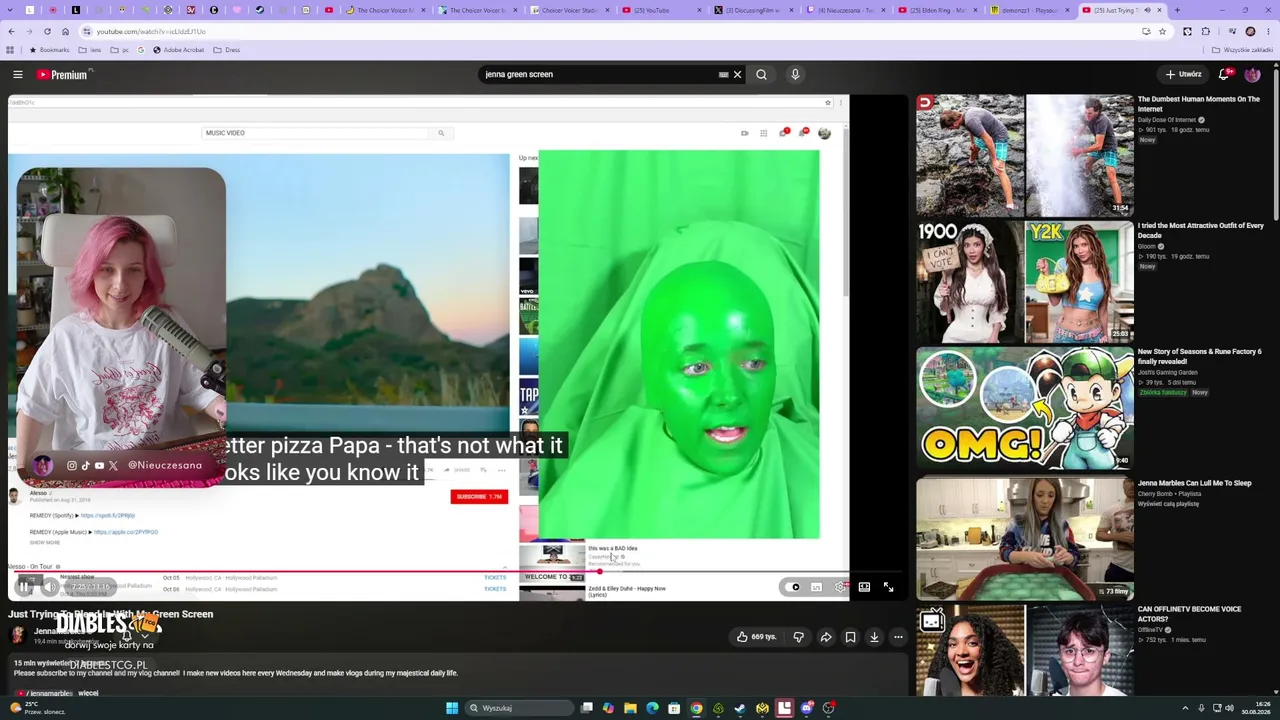Bookmark this page with the star
This screenshot has height=720, width=1280.
(1162, 31)
